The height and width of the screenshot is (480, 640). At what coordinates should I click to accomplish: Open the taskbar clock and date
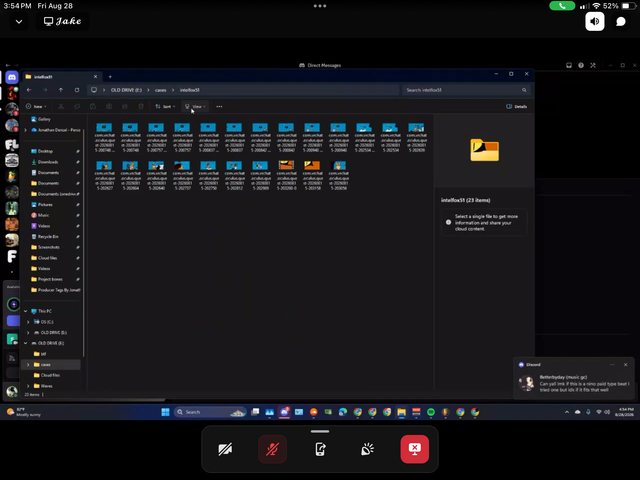tap(624, 412)
